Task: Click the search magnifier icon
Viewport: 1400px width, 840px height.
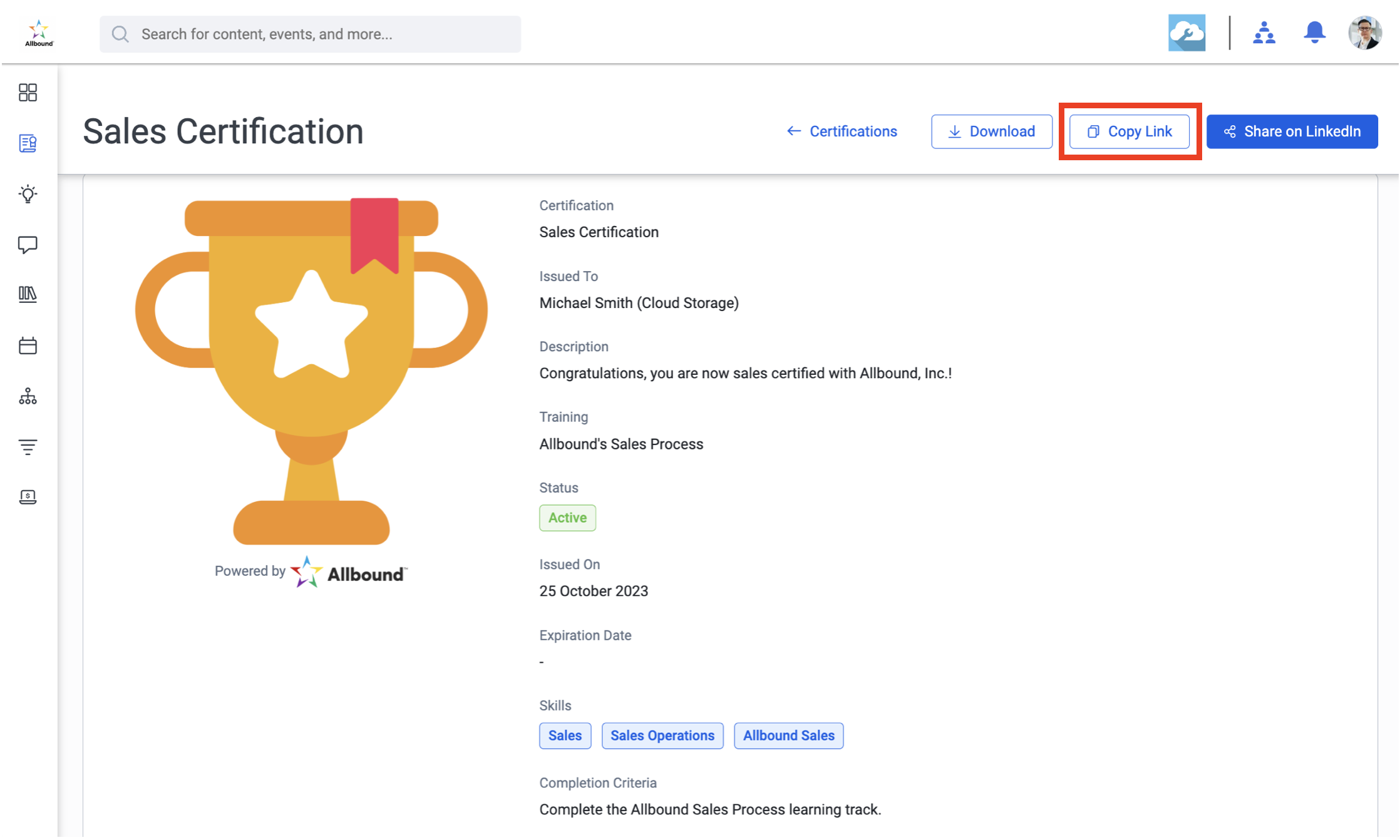Action: [x=120, y=34]
